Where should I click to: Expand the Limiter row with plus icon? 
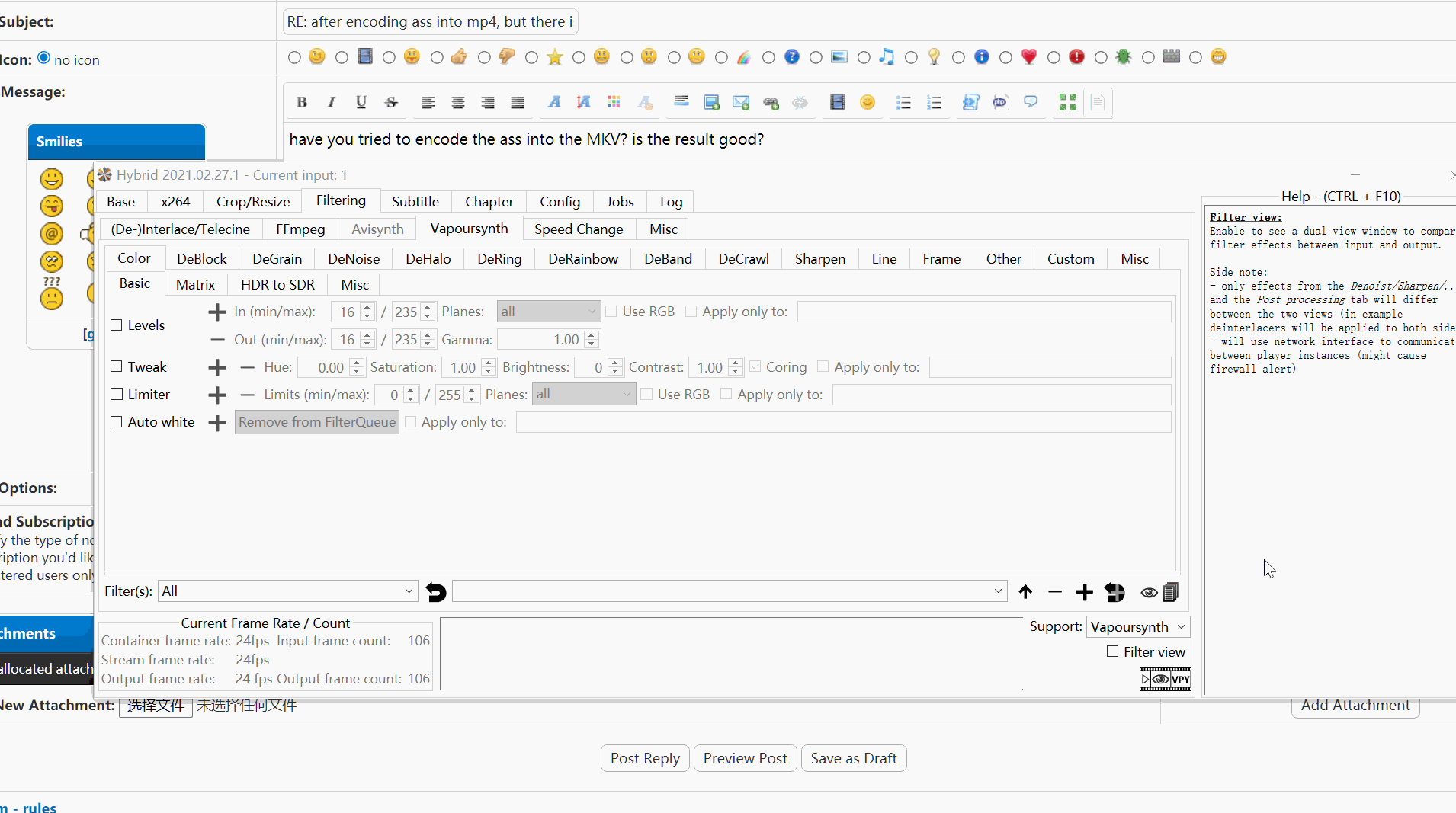217,395
